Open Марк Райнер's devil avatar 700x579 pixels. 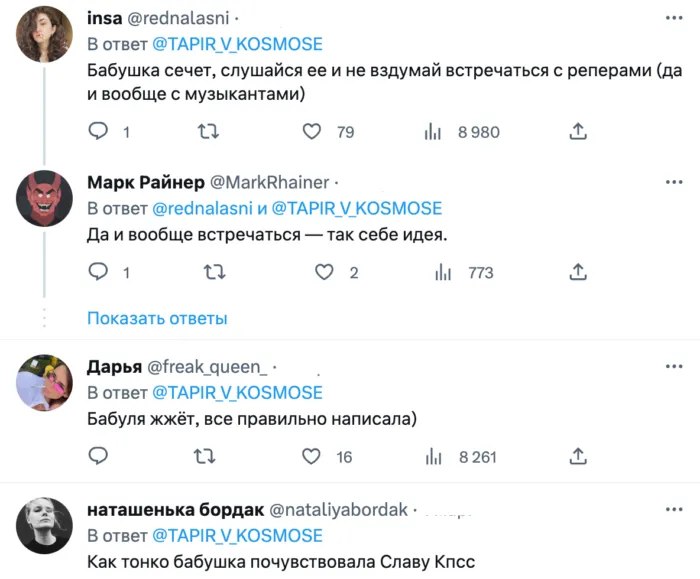(44, 198)
